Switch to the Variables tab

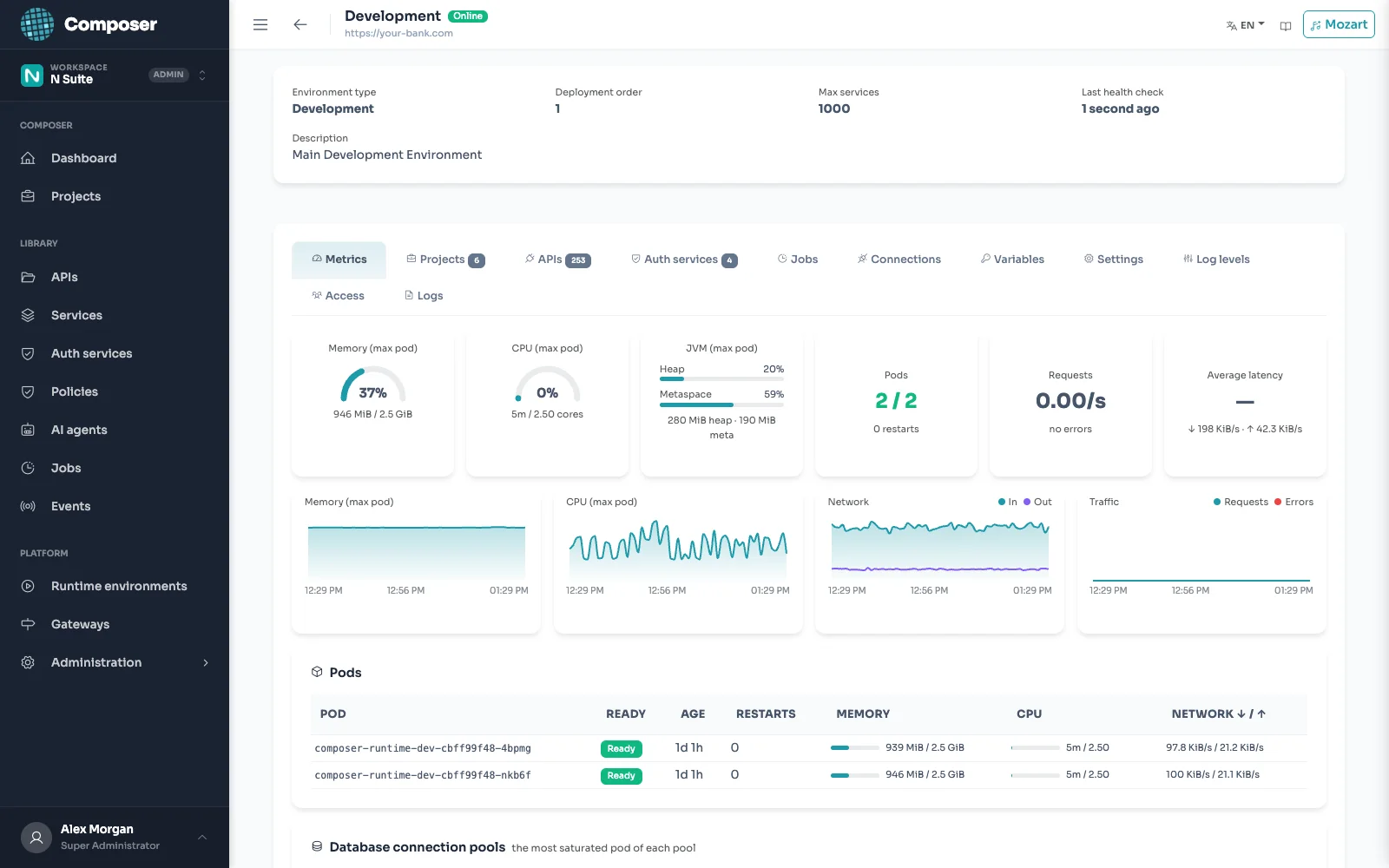coord(1012,260)
